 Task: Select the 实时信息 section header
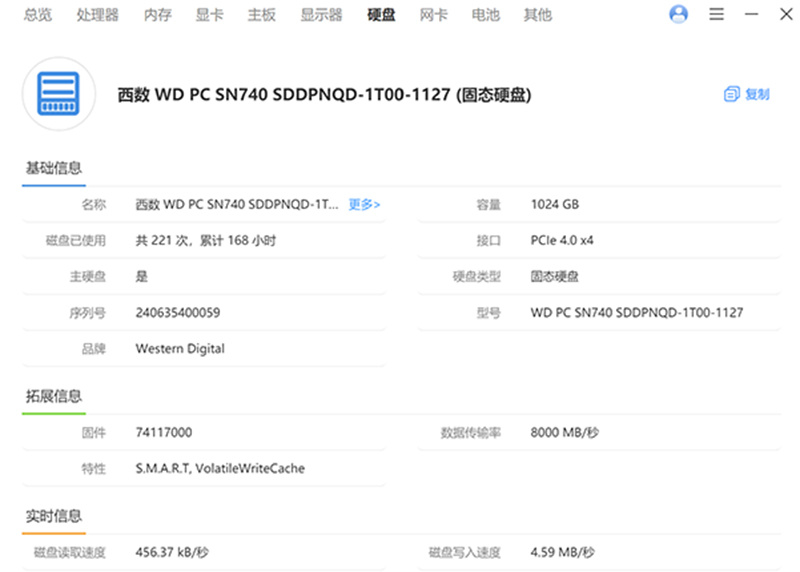click(x=54, y=516)
